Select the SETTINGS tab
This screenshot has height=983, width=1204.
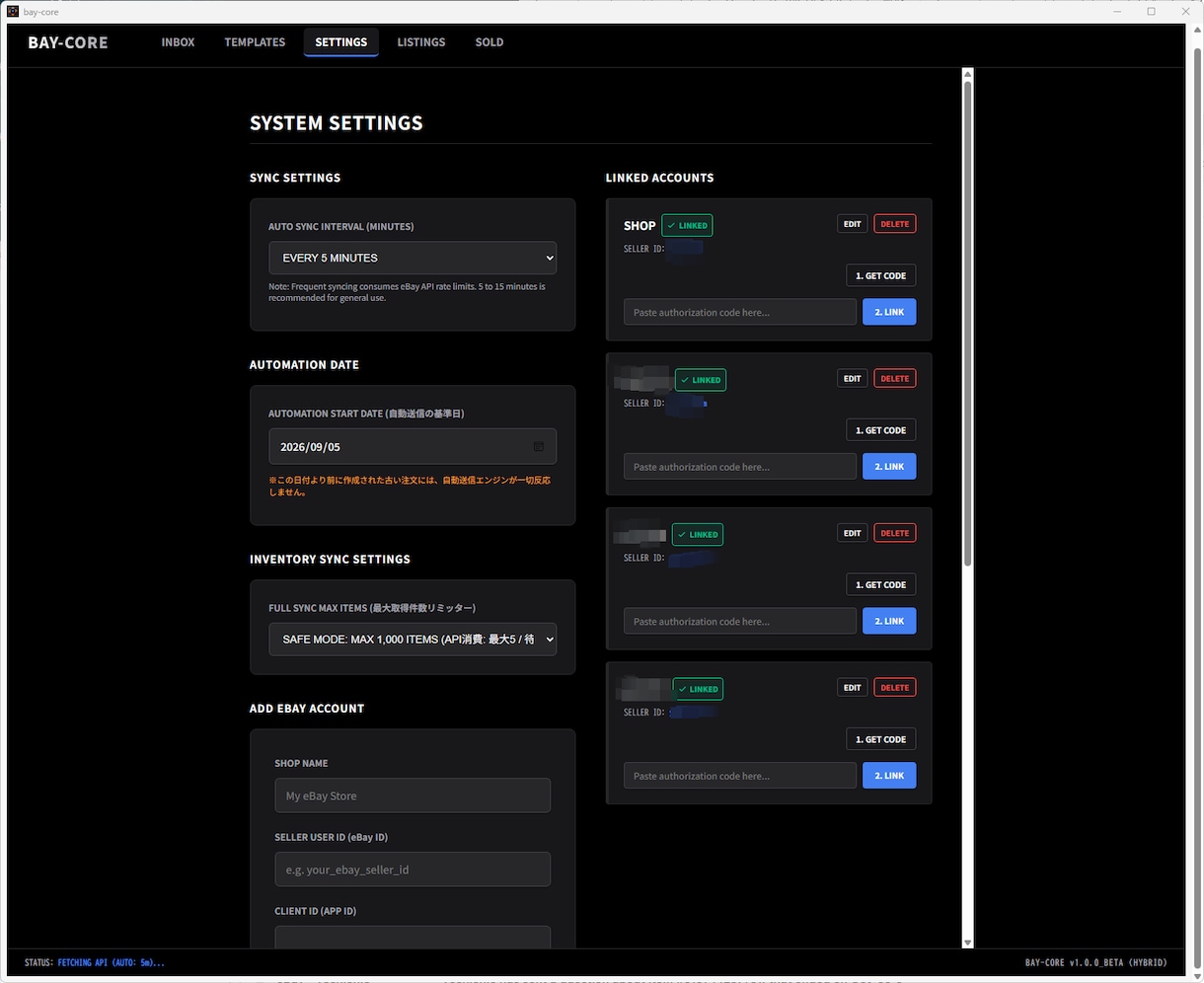(x=341, y=42)
